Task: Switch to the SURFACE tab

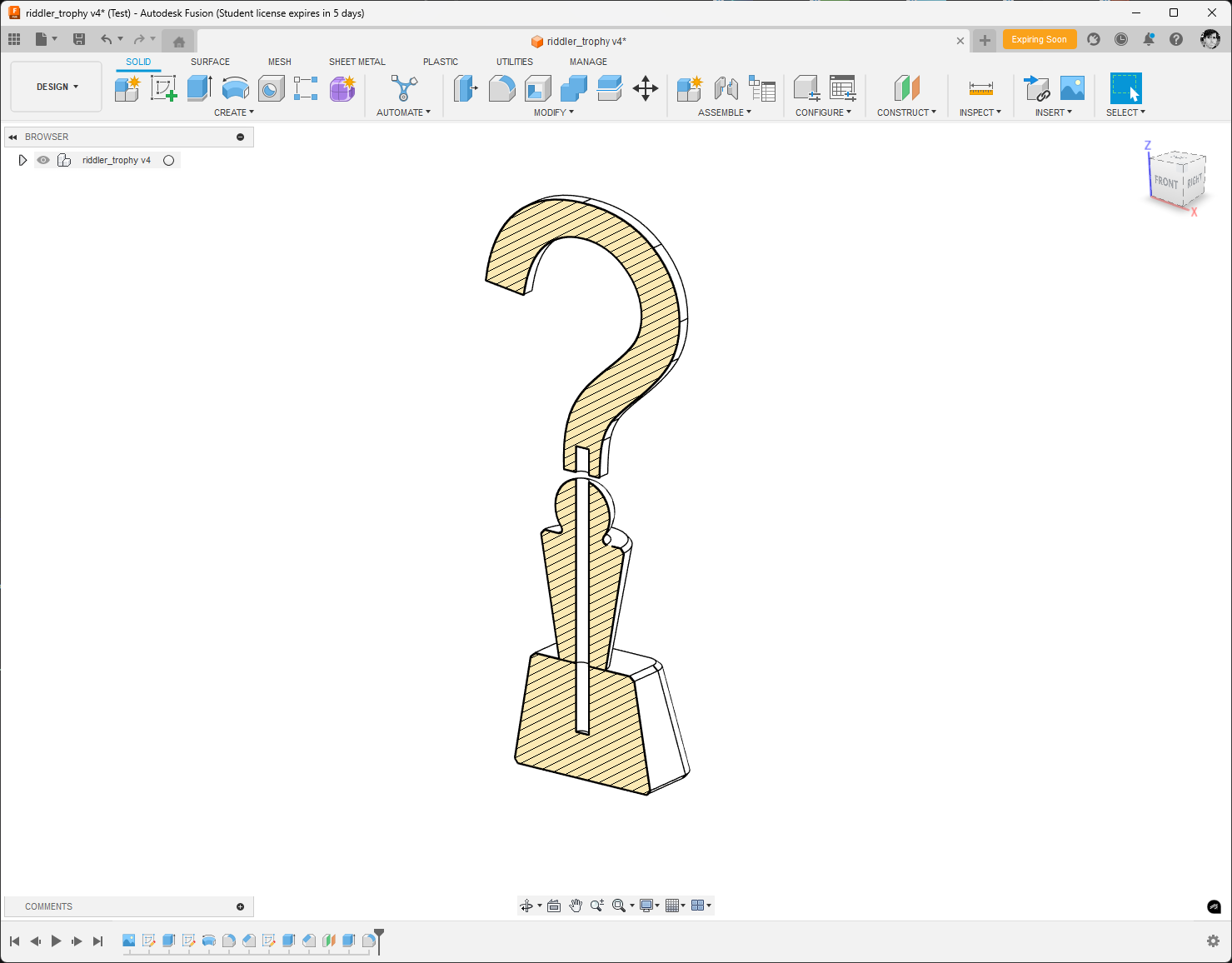Action: coord(210,62)
